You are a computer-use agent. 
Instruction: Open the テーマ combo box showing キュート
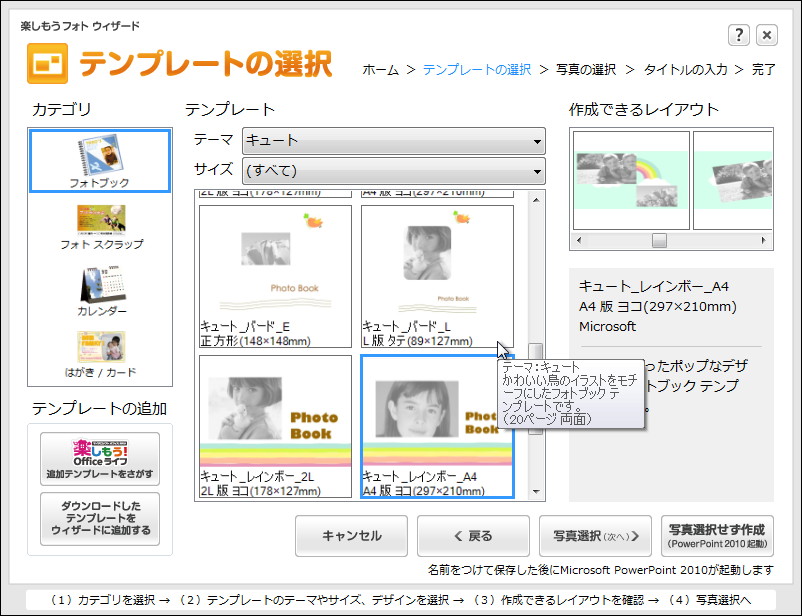click(392, 141)
